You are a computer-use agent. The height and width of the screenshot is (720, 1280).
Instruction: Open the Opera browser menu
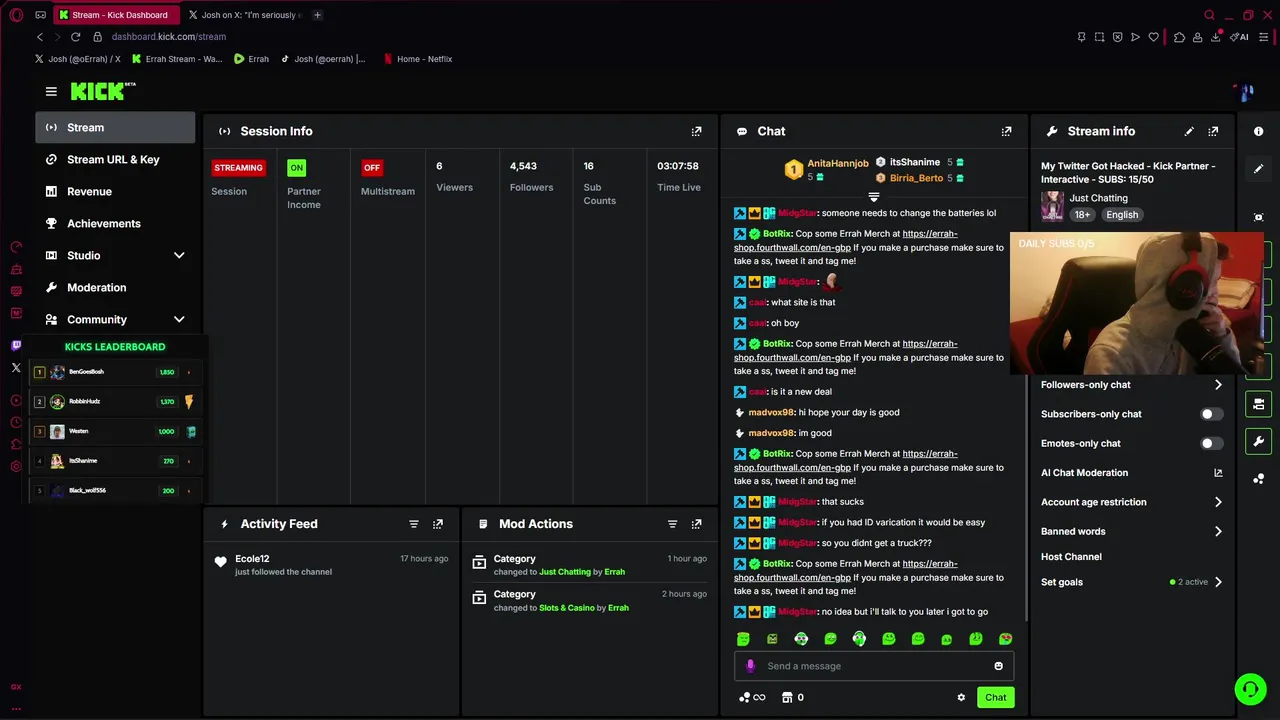(x=16, y=15)
